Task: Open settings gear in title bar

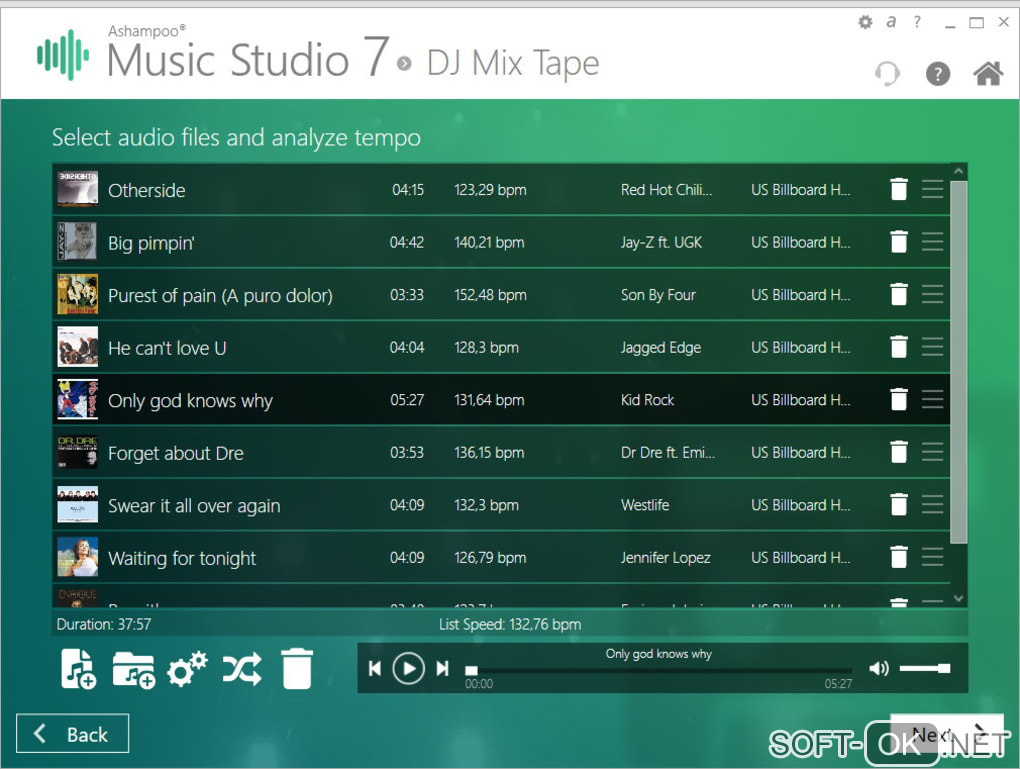Action: (865, 22)
